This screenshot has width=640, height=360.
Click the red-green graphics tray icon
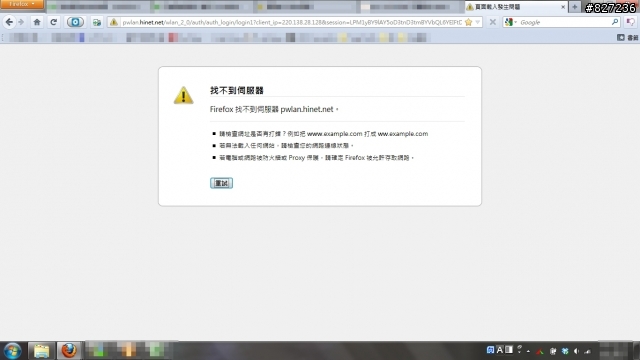click(540, 351)
